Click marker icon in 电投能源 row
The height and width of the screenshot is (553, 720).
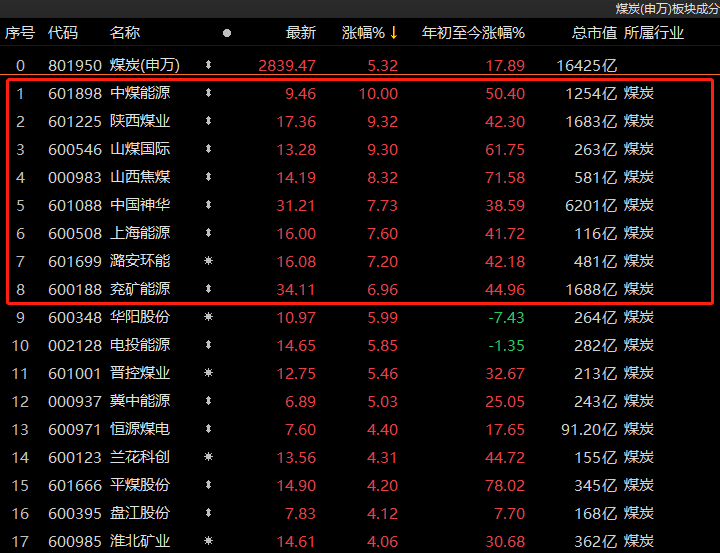(x=208, y=345)
